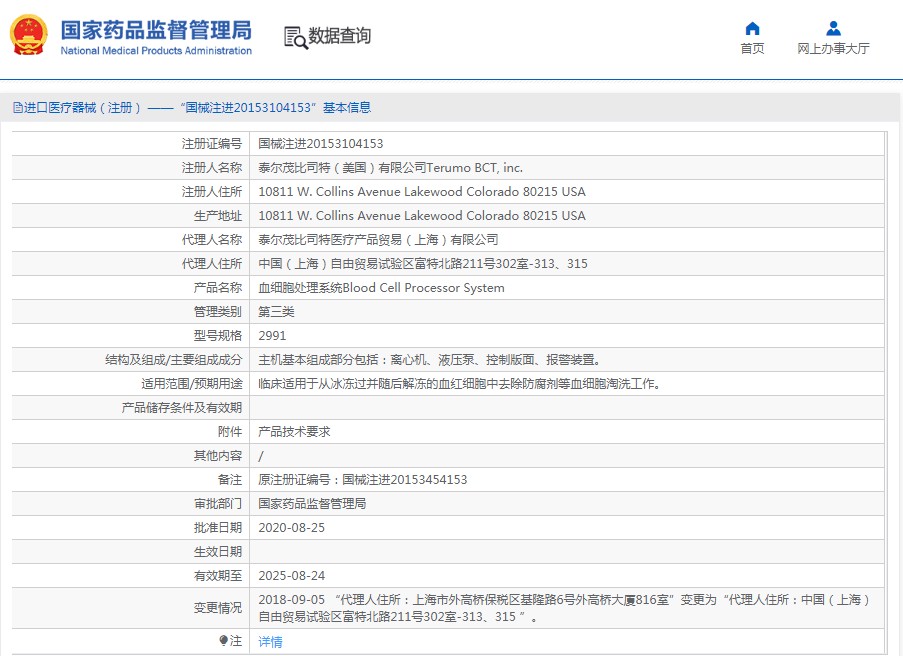Viewport: 903px width, 656px height.
Task: Go to 首页 home icon
Action: pyautogui.click(x=752, y=28)
